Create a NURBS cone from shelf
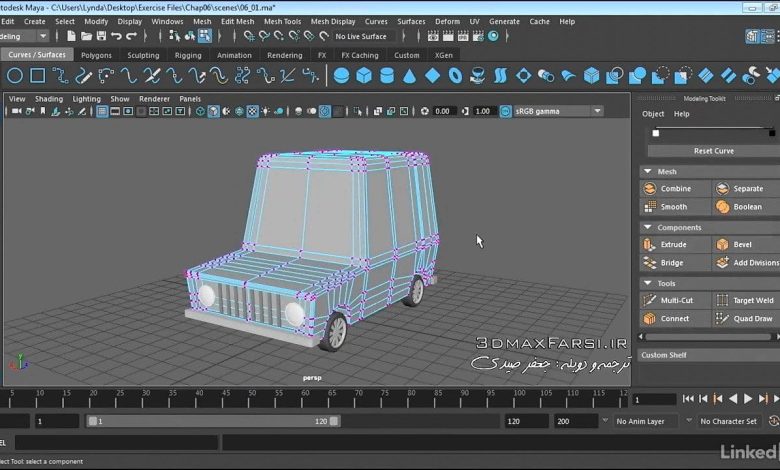This screenshot has height=470, width=780. coord(409,76)
